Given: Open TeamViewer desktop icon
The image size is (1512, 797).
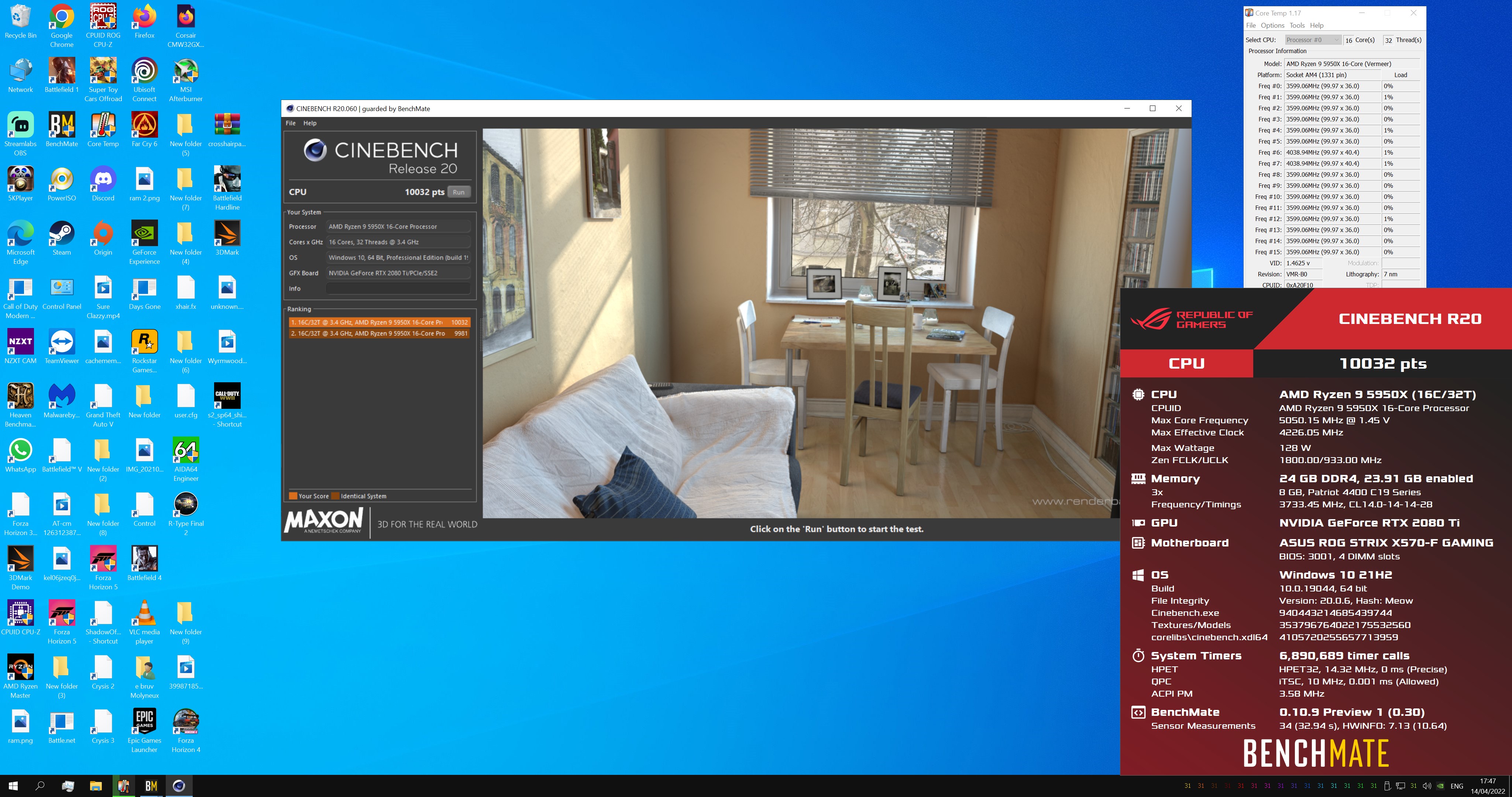Looking at the screenshot, I should [x=62, y=347].
